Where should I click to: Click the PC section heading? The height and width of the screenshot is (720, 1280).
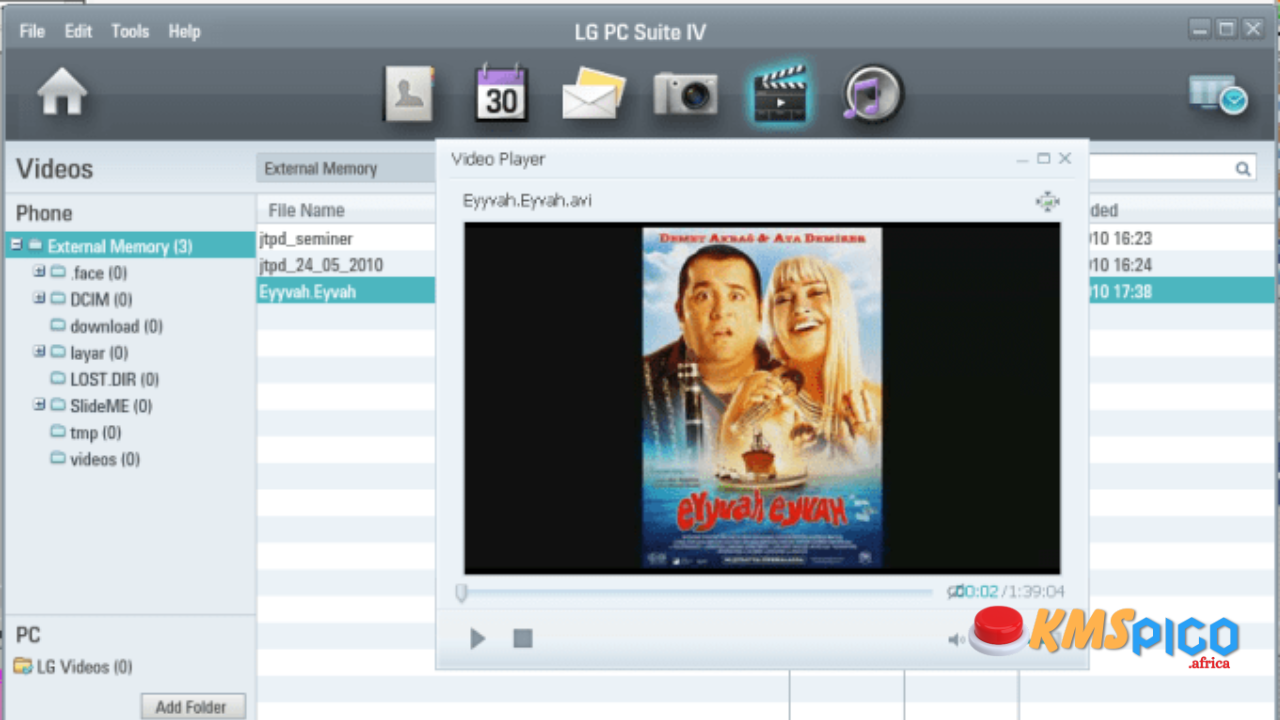28,635
